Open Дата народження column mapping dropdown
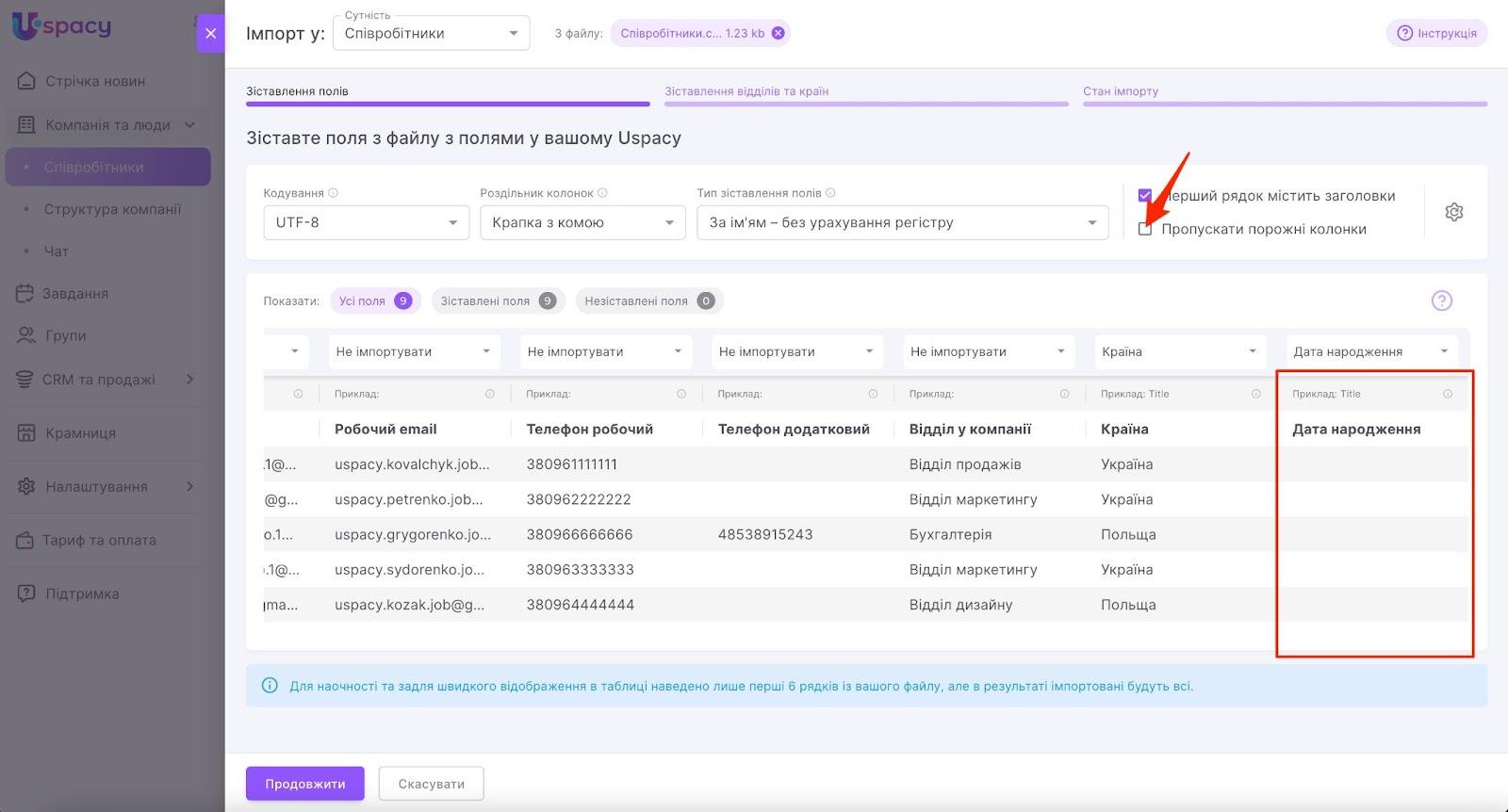The width and height of the screenshot is (1508, 812). coord(1370,352)
